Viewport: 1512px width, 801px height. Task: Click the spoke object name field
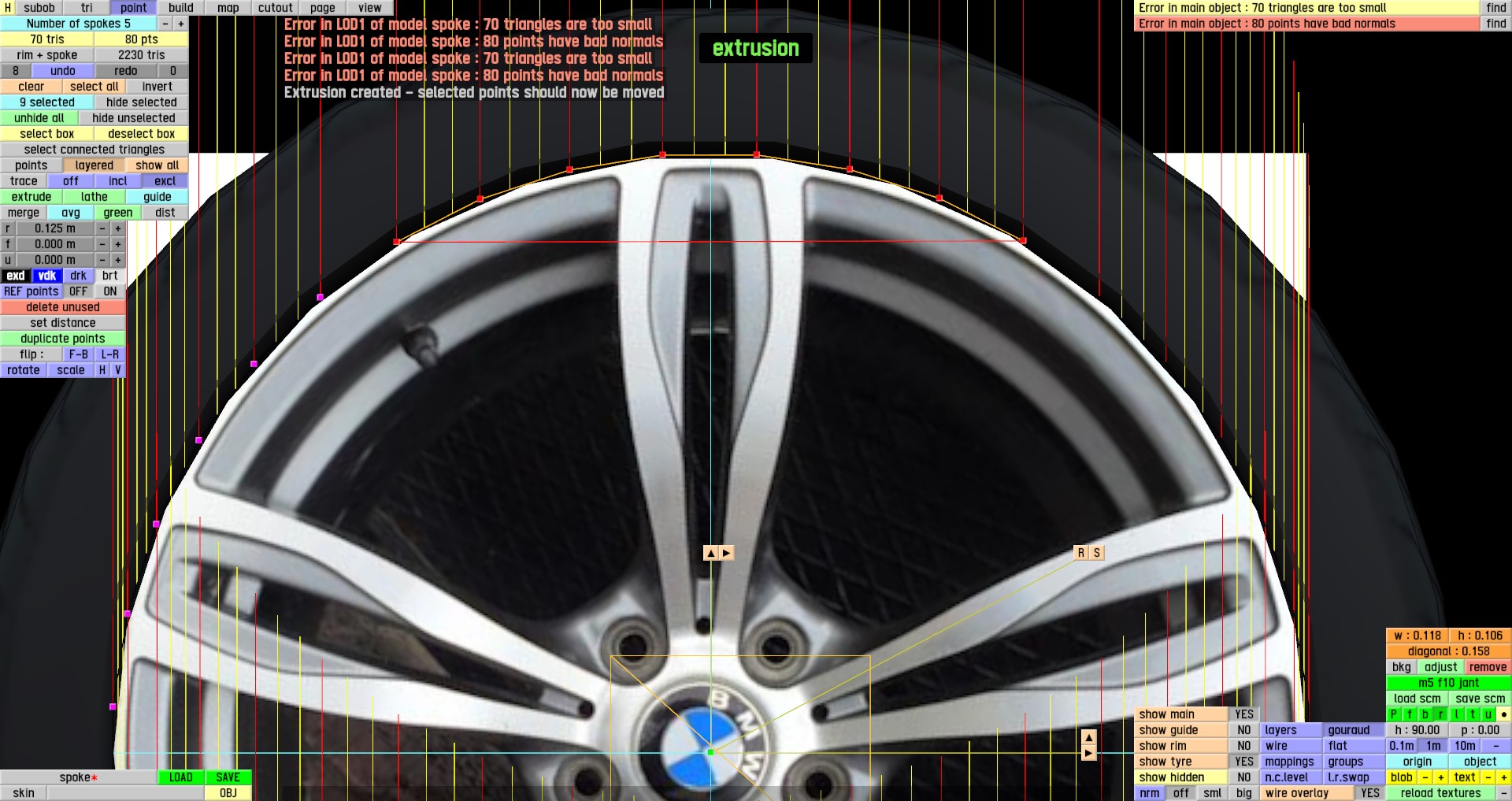click(79, 777)
